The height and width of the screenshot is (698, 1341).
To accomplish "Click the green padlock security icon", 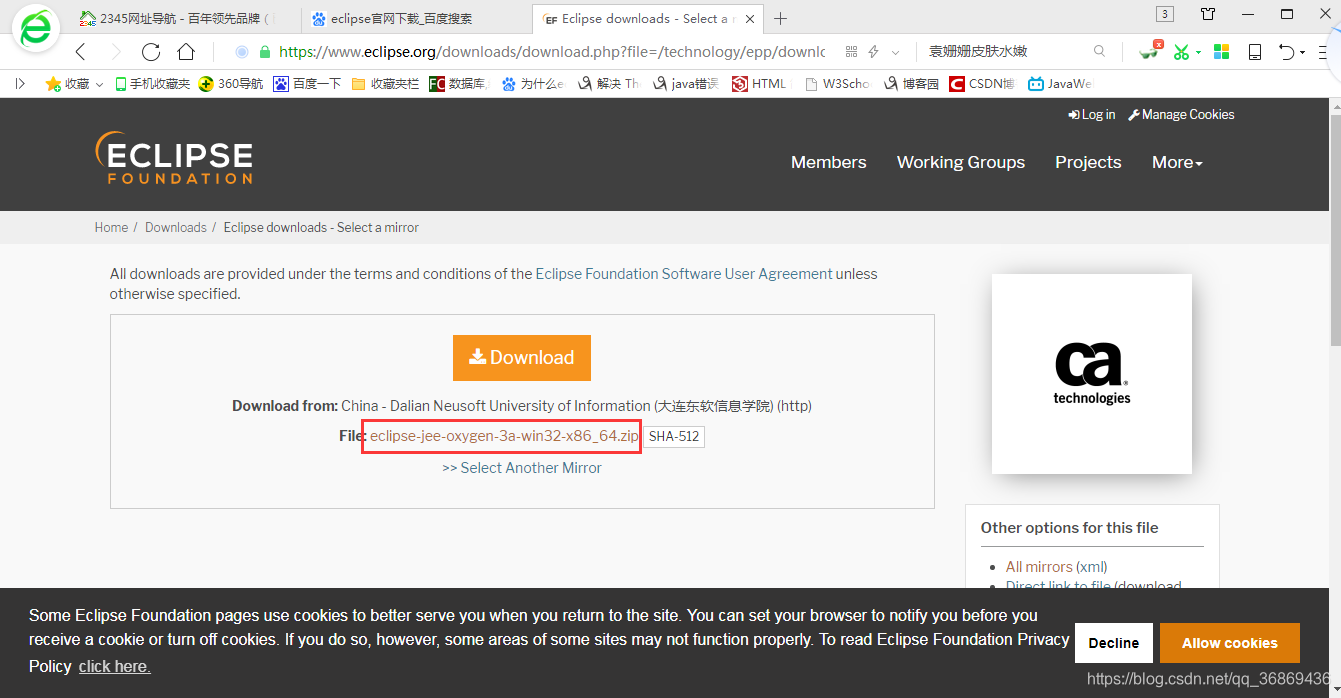I will tap(265, 52).
